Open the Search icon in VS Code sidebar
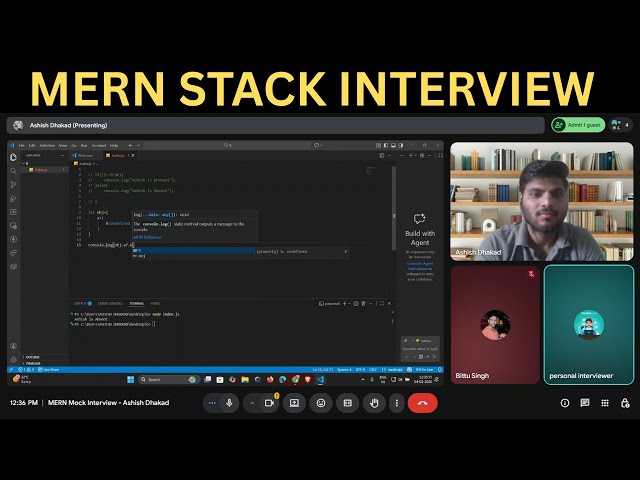 pos(13,171)
